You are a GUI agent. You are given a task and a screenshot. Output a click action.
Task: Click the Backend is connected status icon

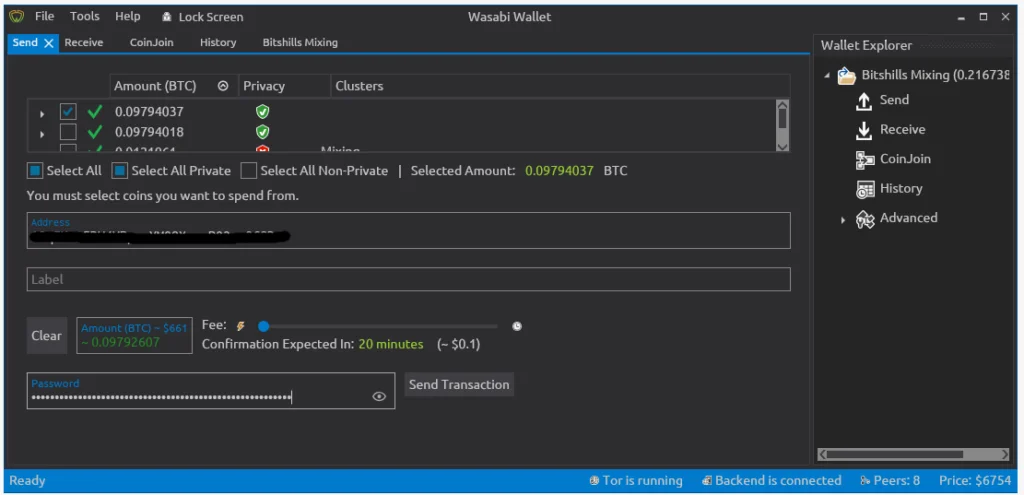point(707,481)
